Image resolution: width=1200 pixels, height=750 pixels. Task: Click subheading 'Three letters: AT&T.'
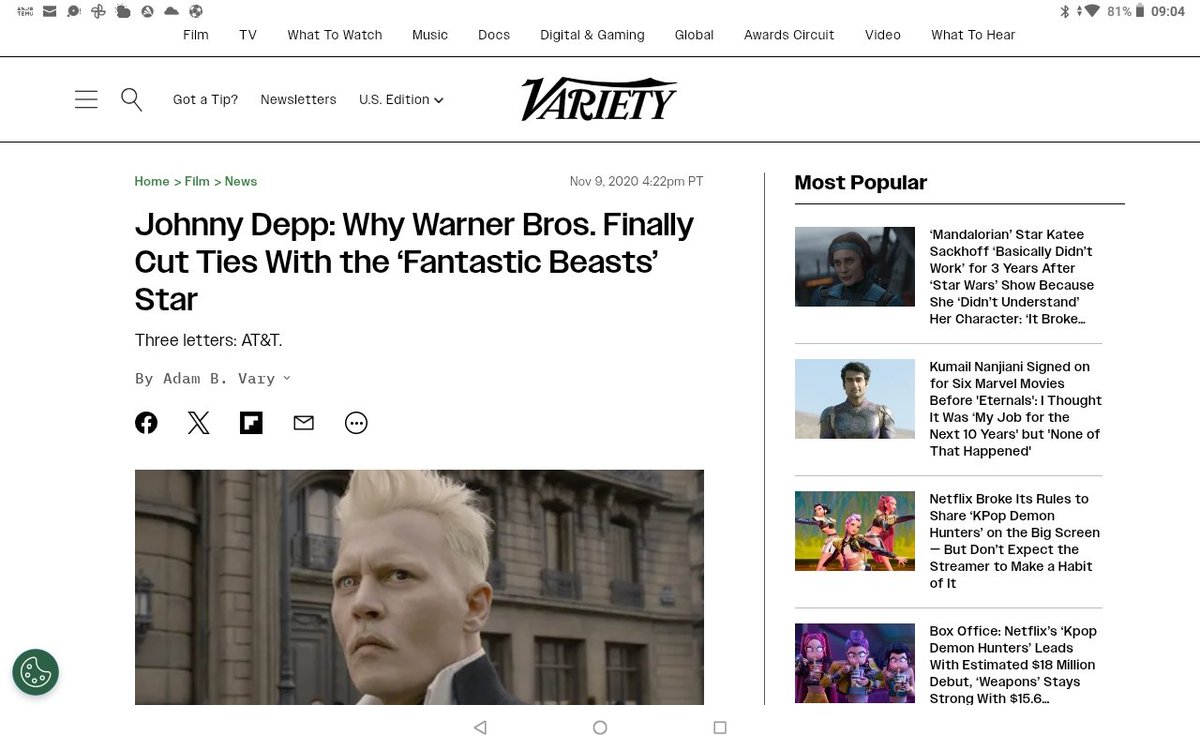coord(209,340)
